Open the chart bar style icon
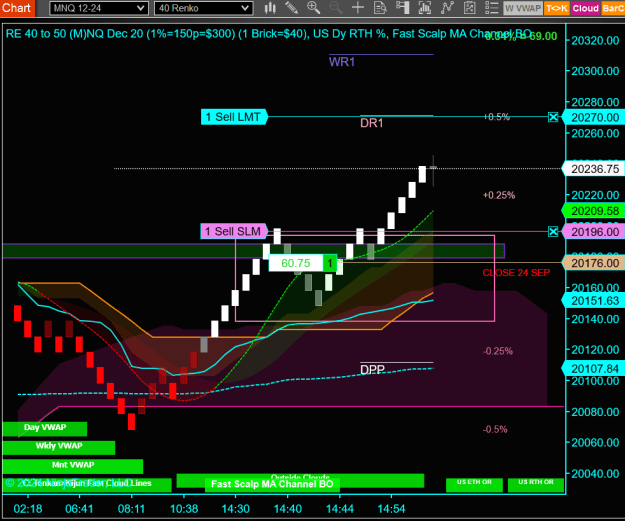 tap(270, 8)
